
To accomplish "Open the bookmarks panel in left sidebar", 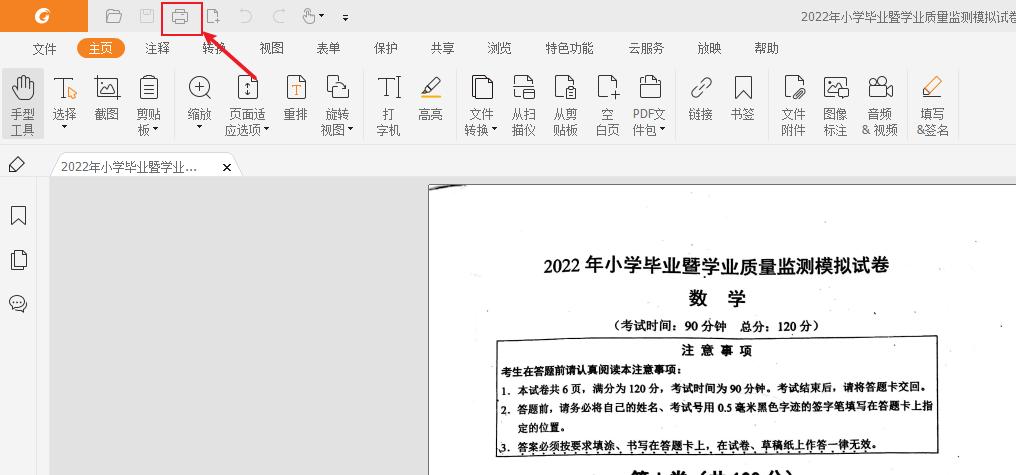I will [19, 215].
